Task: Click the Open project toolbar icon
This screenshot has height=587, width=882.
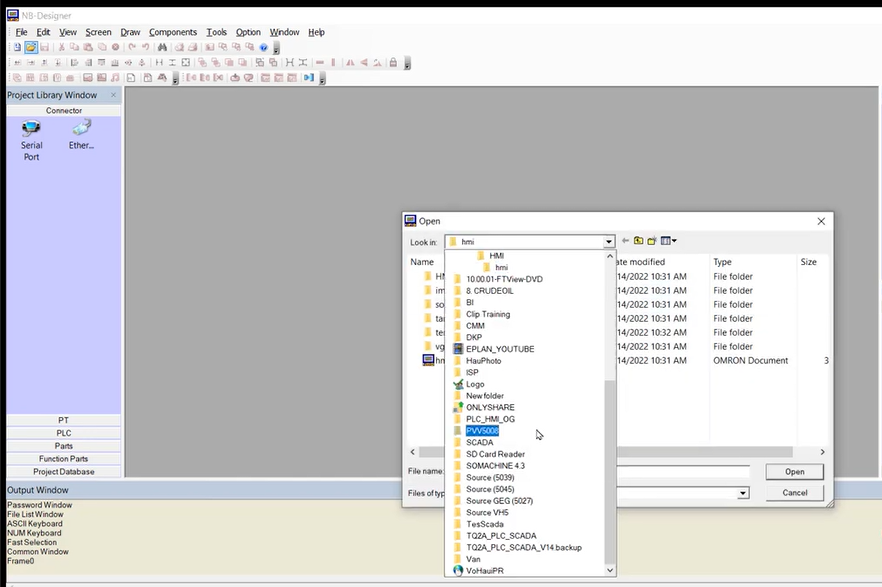Action: [x=31, y=47]
